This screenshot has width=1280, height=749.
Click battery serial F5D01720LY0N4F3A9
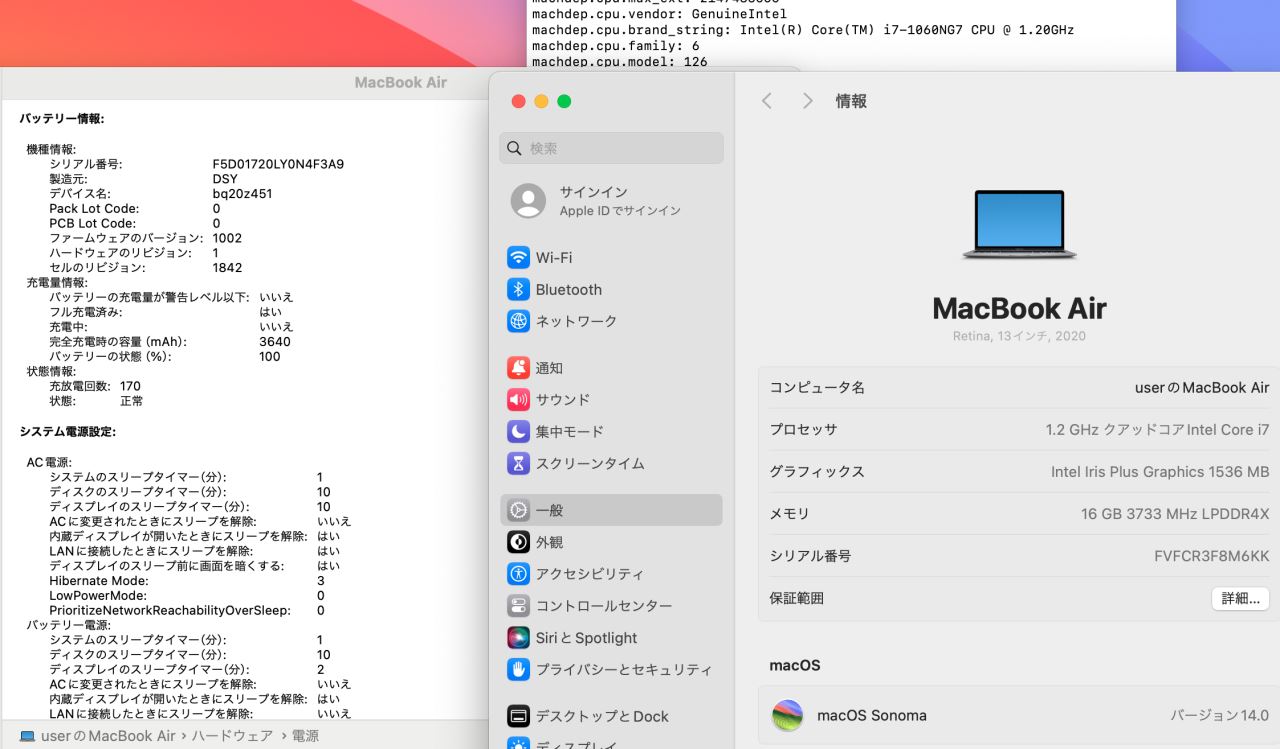(x=278, y=164)
